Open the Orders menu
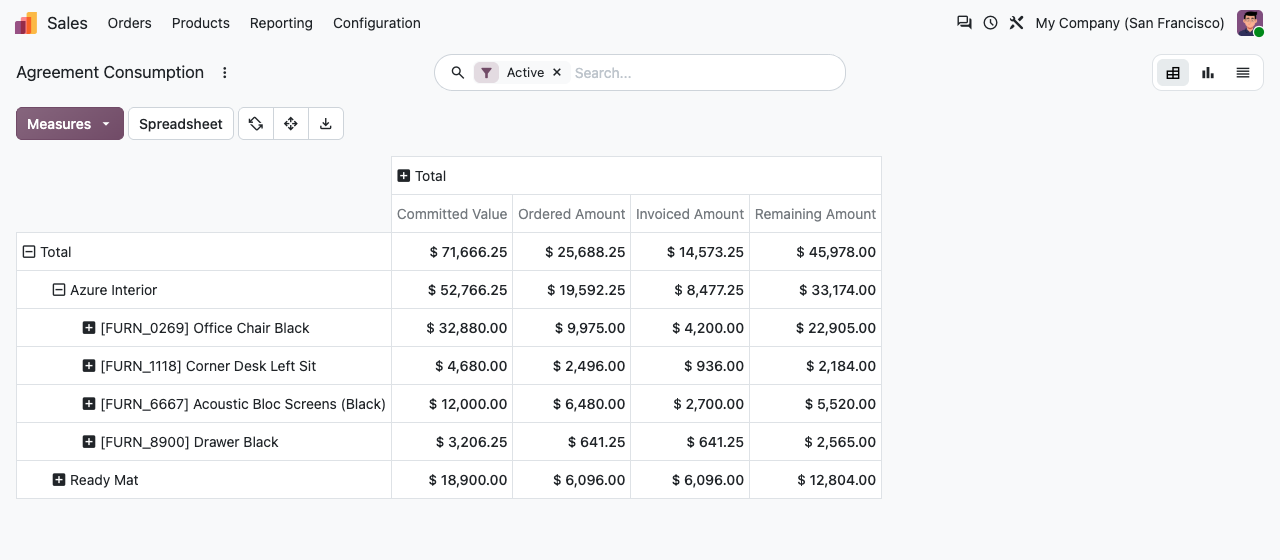 [130, 23]
